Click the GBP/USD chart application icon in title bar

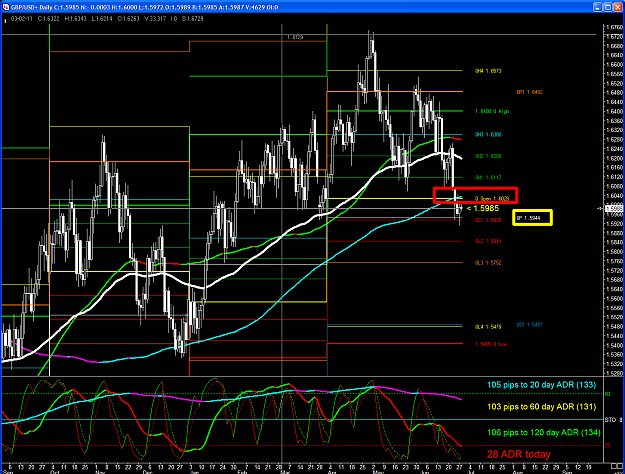click(6, 7)
